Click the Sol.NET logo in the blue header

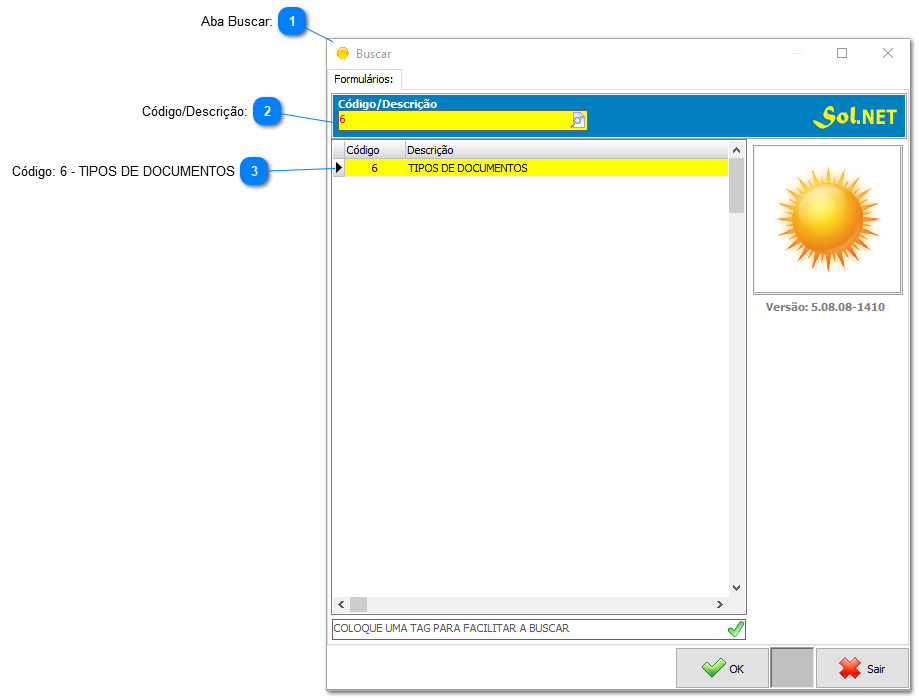pyautogui.click(x=858, y=115)
